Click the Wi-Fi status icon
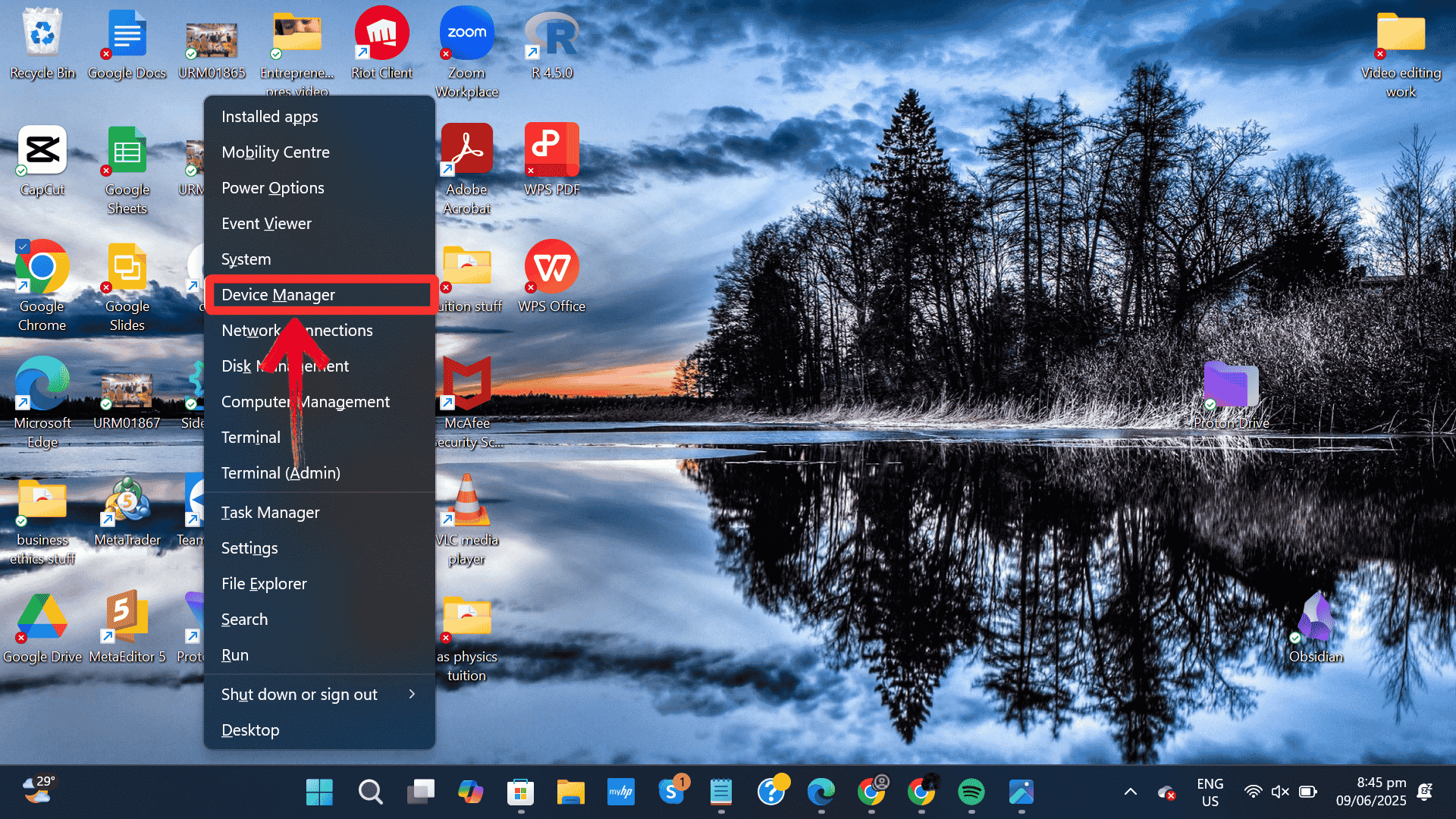Image resolution: width=1456 pixels, height=819 pixels. [1253, 791]
